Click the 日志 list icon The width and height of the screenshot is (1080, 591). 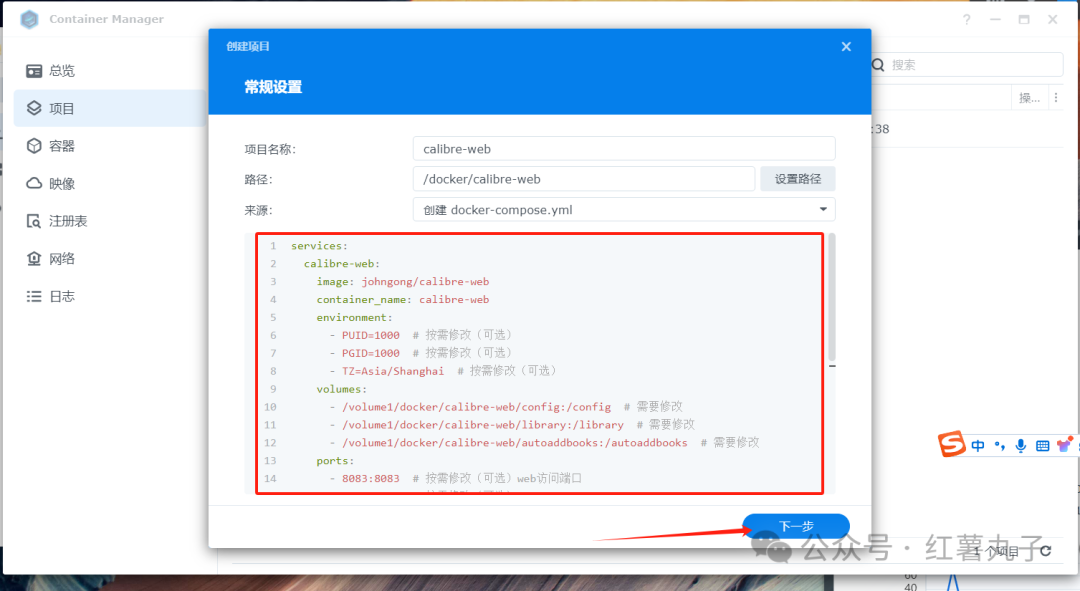click(x=34, y=296)
